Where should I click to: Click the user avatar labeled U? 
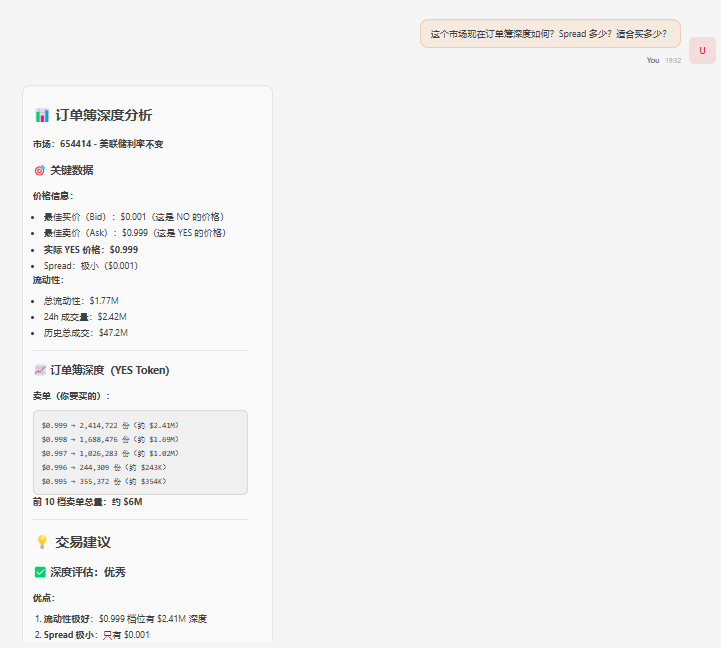pyautogui.click(x=702, y=50)
